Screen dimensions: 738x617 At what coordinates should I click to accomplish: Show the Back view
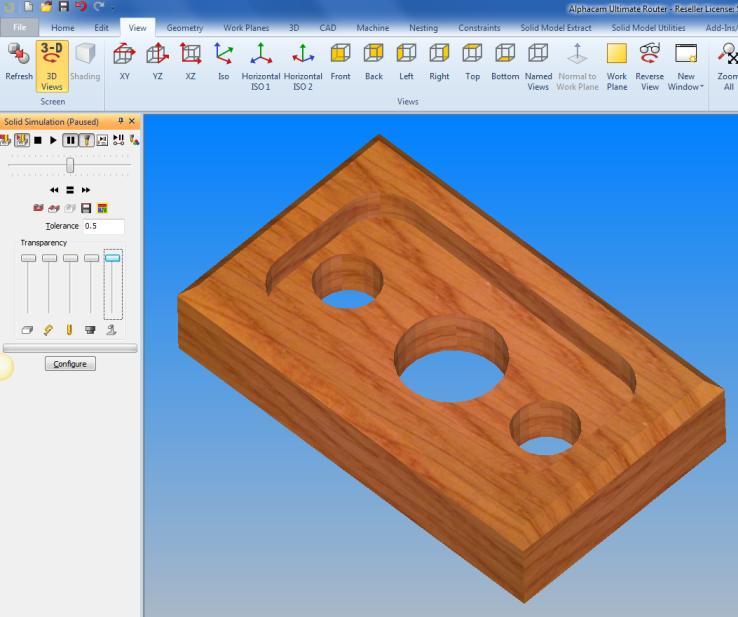(374, 62)
